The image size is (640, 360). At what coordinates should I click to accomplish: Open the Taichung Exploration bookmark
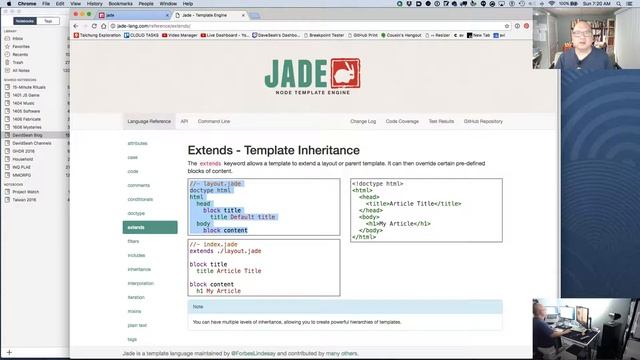pyautogui.click(x=98, y=36)
